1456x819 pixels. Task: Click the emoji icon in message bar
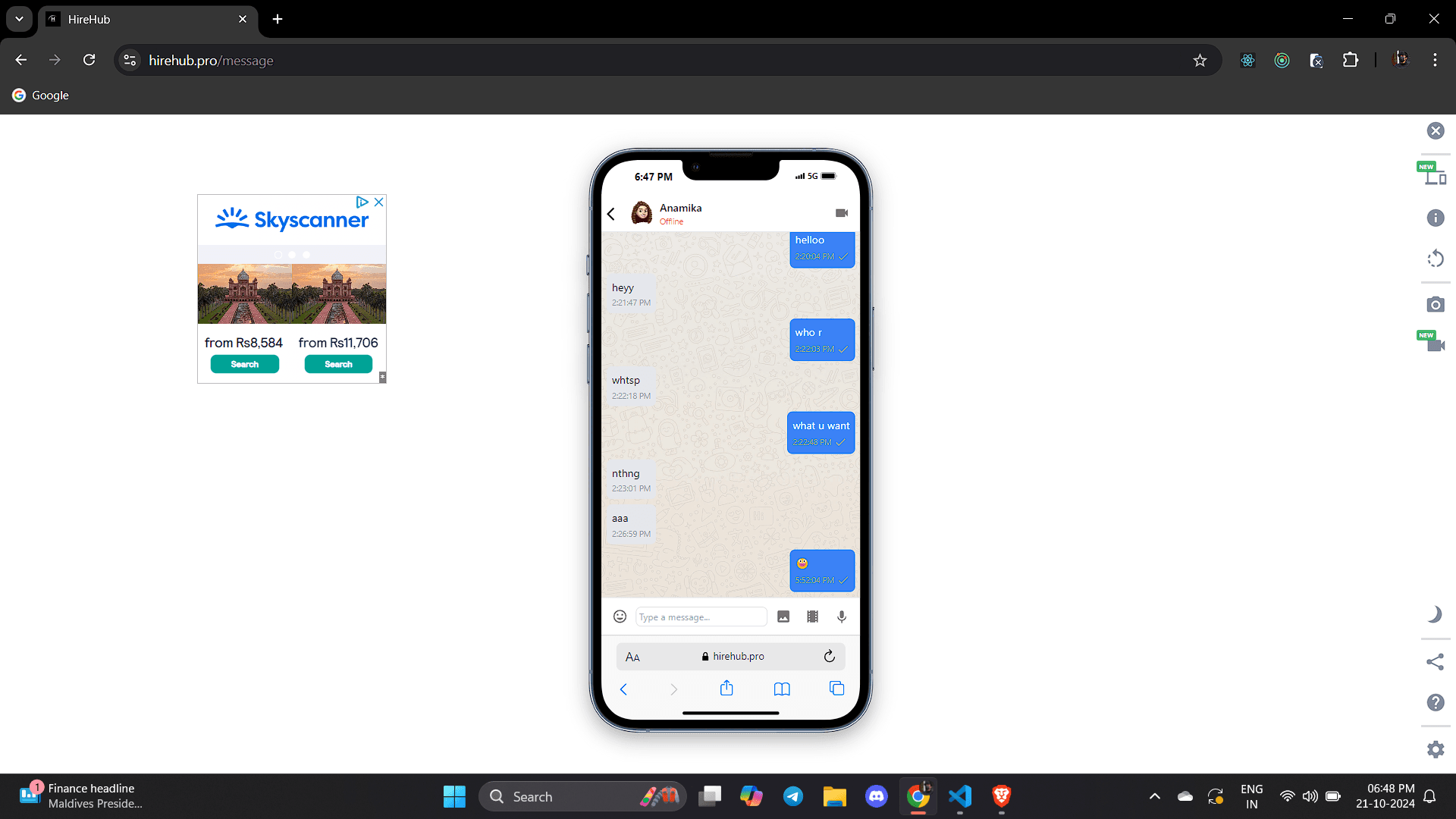(x=621, y=616)
